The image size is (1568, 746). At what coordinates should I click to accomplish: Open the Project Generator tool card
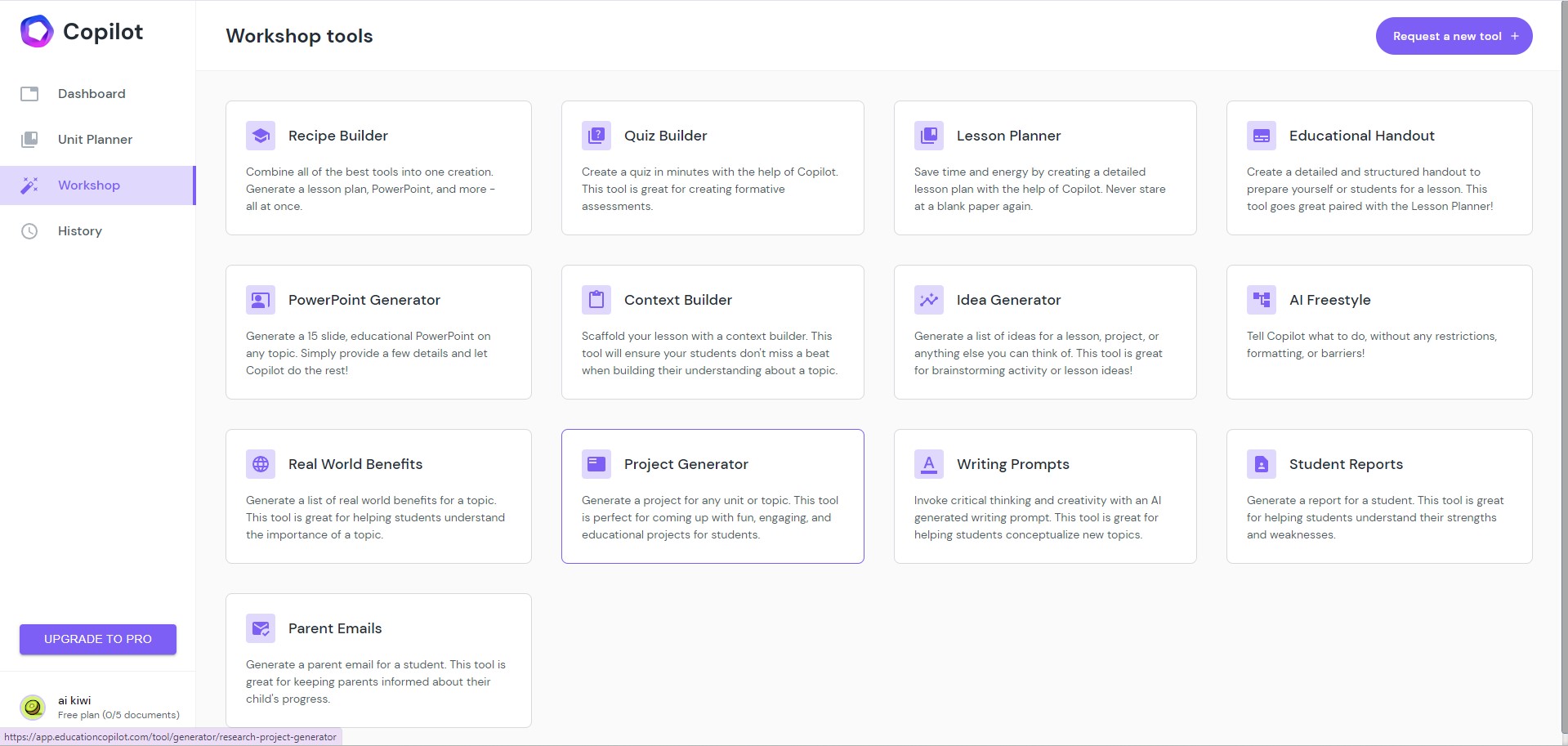point(713,496)
